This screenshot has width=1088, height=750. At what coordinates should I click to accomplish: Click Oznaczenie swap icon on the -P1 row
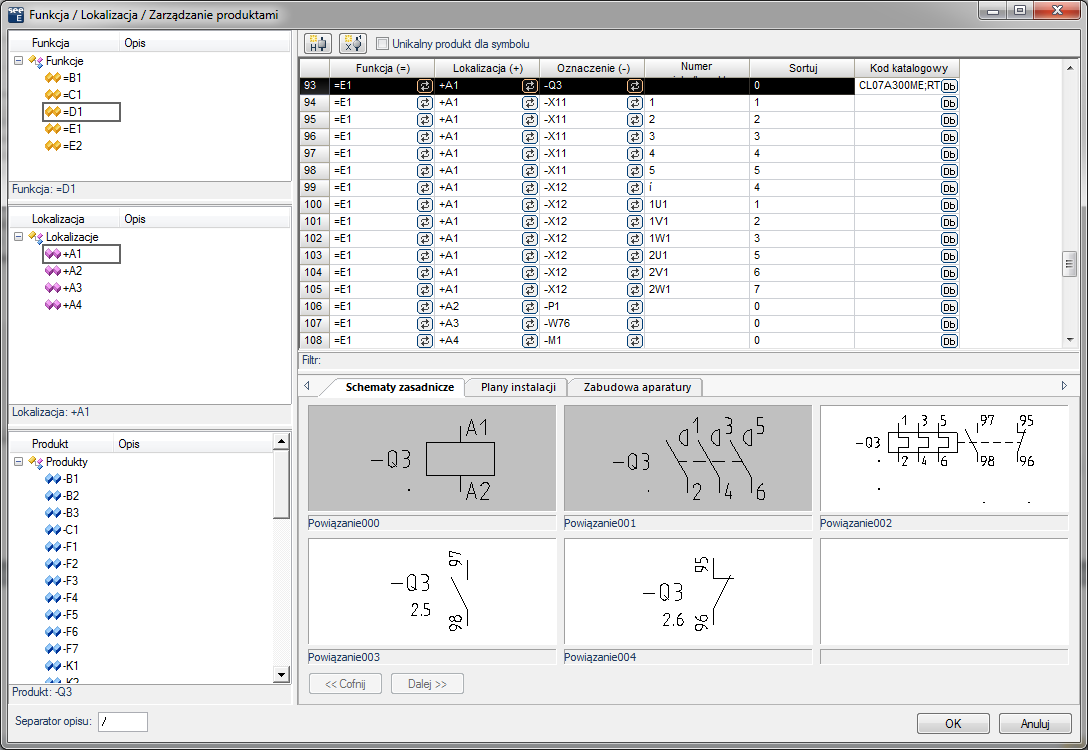click(634, 307)
